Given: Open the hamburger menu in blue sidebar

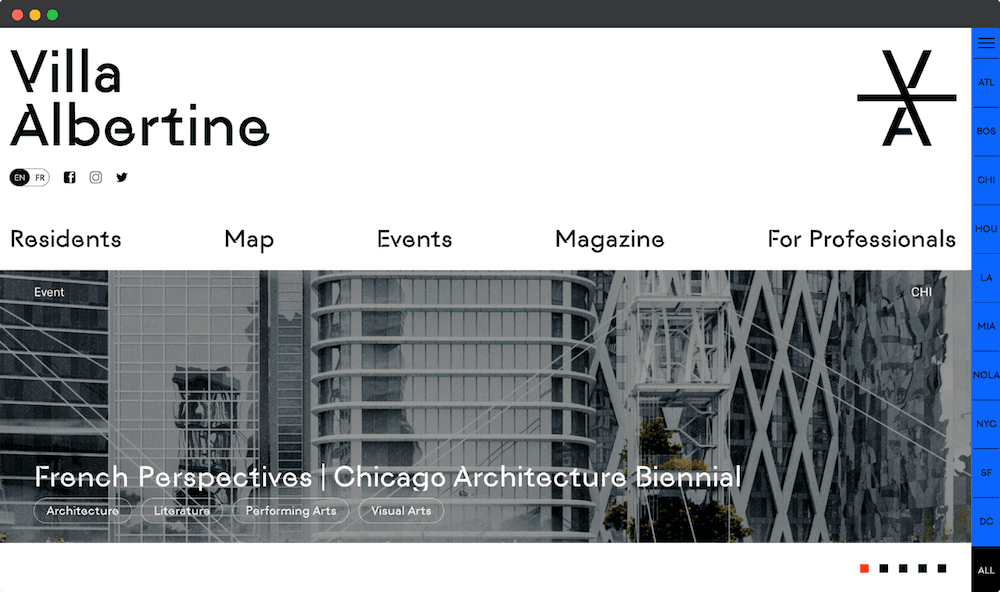Looking at the screenshot, I should 986,43.
